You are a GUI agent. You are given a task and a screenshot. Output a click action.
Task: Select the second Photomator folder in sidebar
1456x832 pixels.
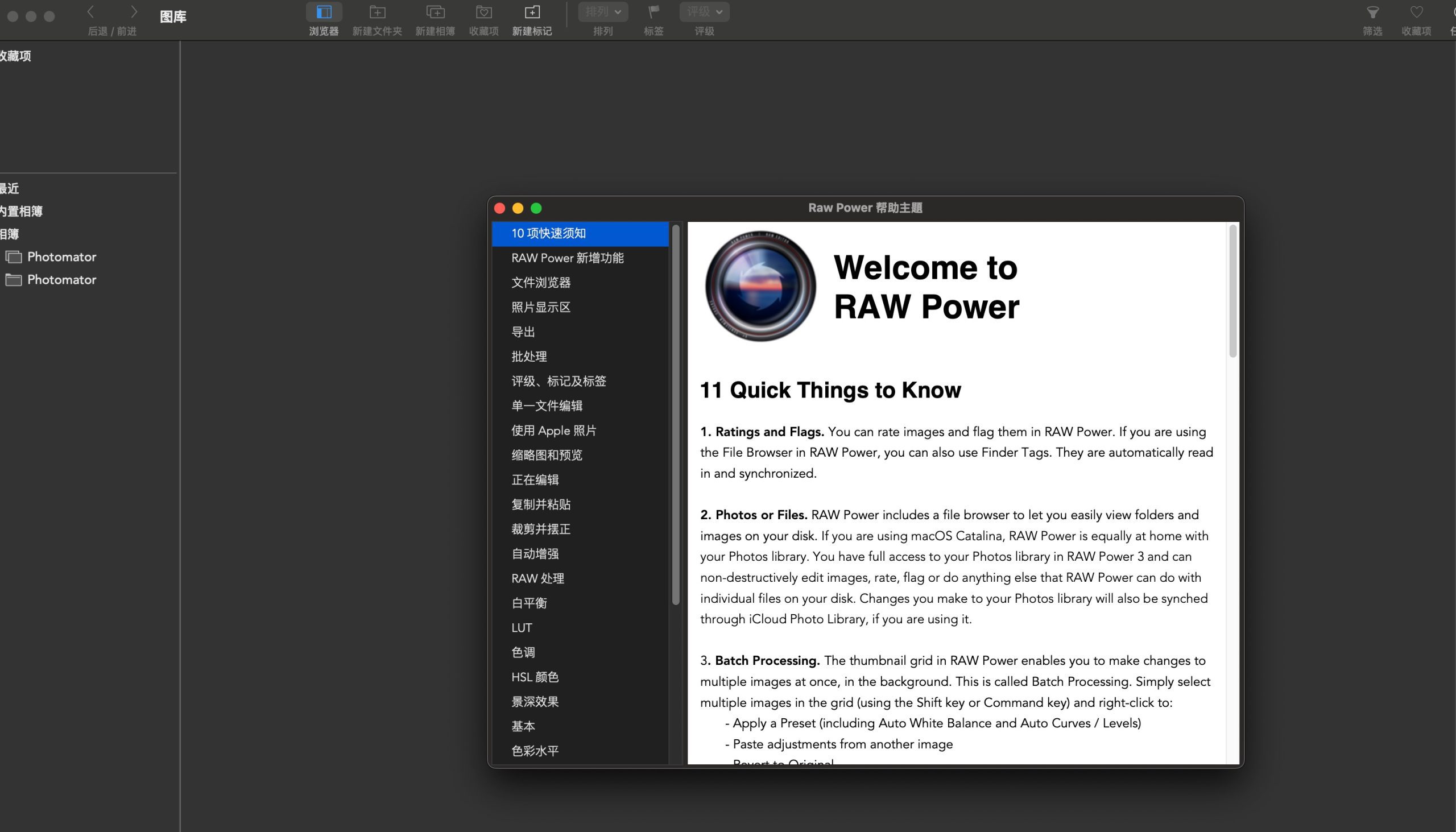[x=62, y=280]
